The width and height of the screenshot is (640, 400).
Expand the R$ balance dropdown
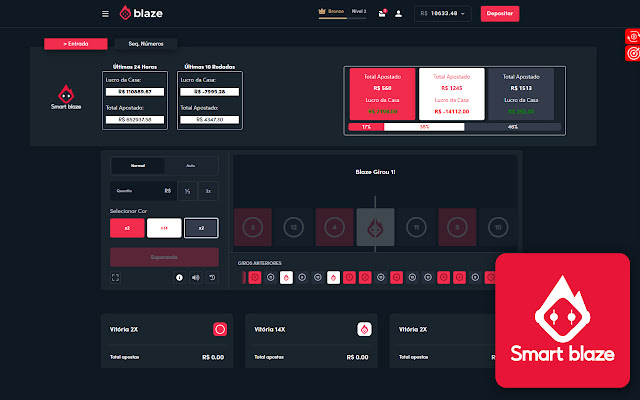(x=443, y=13)
